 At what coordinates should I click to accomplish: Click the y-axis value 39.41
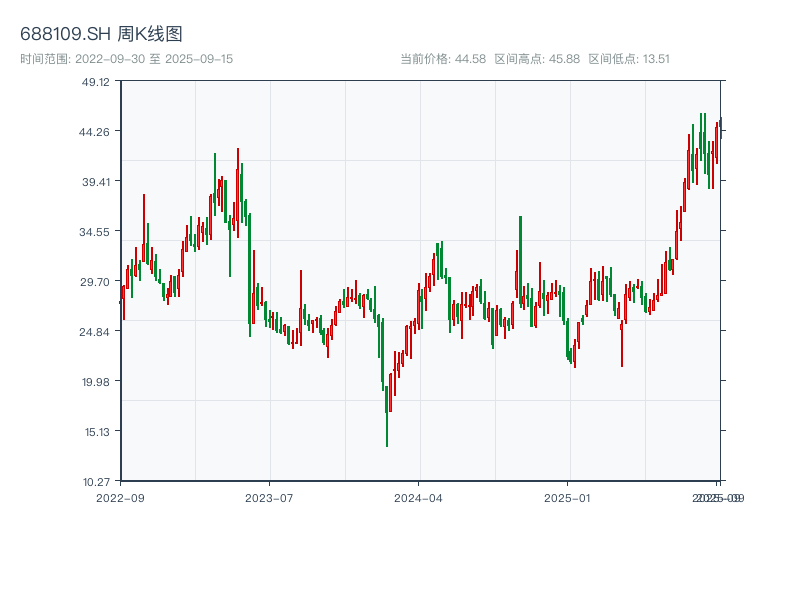pyautogui.click(x=96, y=182)
